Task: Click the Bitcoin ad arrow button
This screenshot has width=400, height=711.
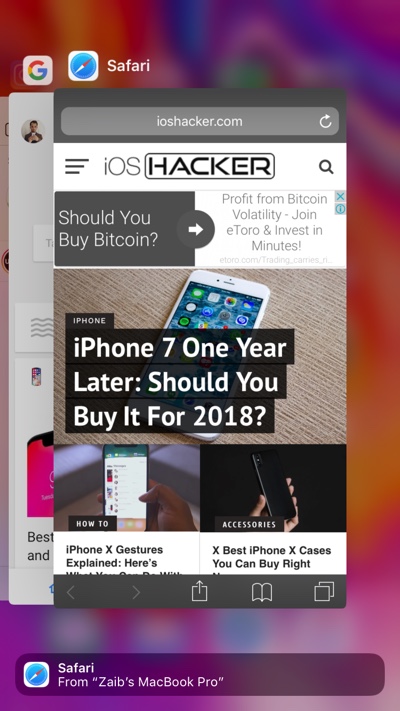Action: (195, 229)
